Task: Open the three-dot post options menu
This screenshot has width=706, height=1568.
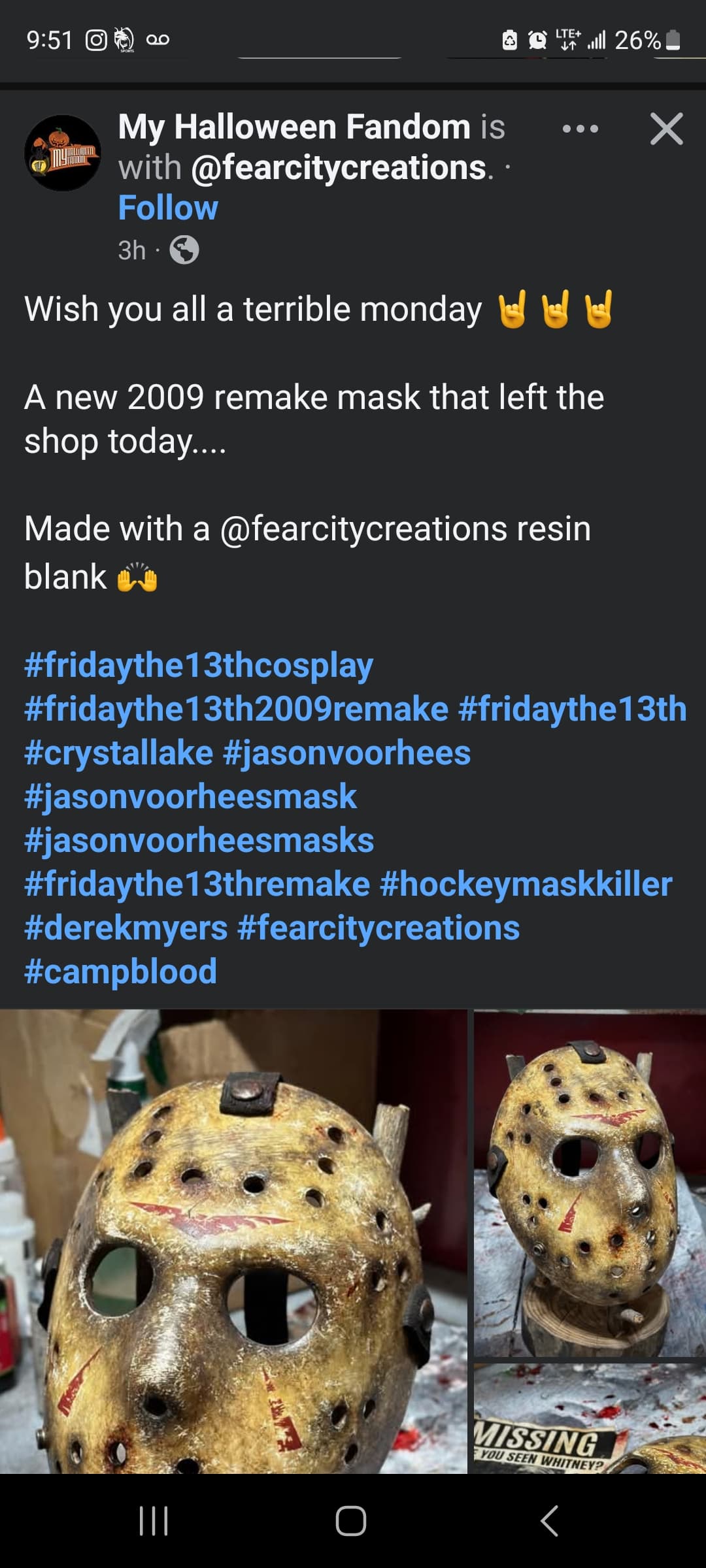Action: tap(580, 129)
